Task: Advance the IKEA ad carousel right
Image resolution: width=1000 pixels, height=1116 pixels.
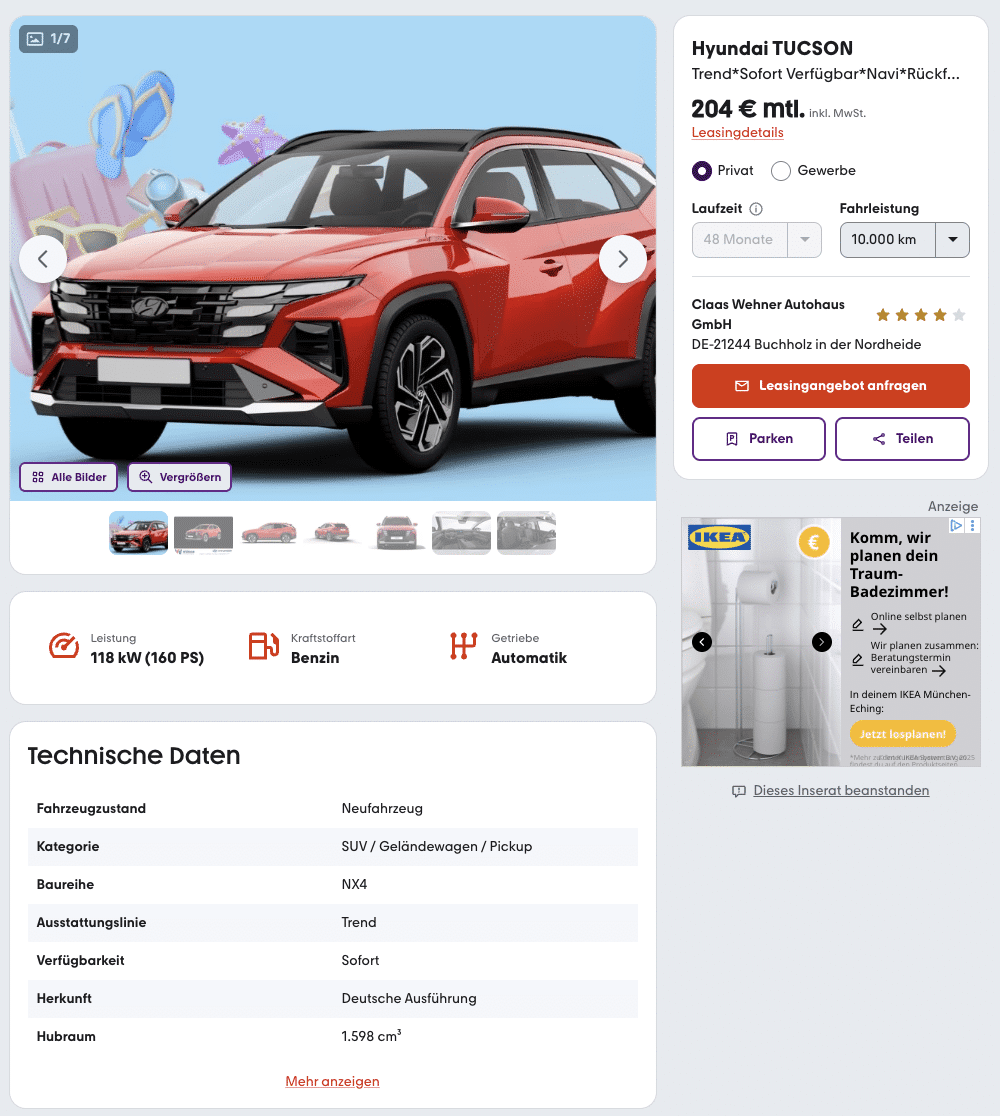Action: 822,642
